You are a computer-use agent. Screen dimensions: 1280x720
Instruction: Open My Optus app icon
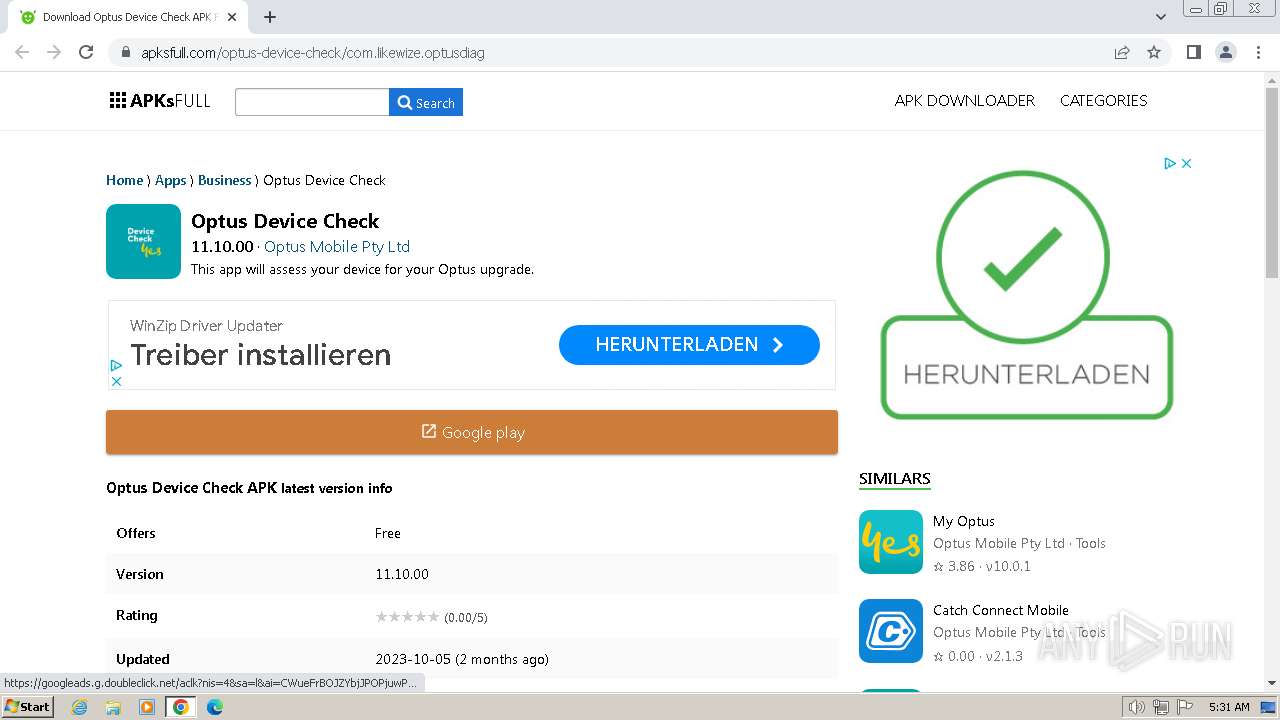891,542
